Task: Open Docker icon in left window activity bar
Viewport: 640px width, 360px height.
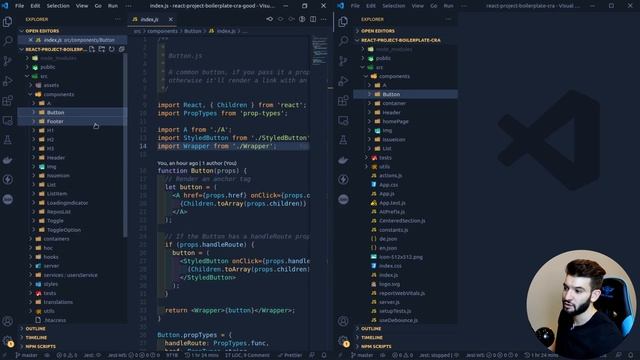Action: 8,160
